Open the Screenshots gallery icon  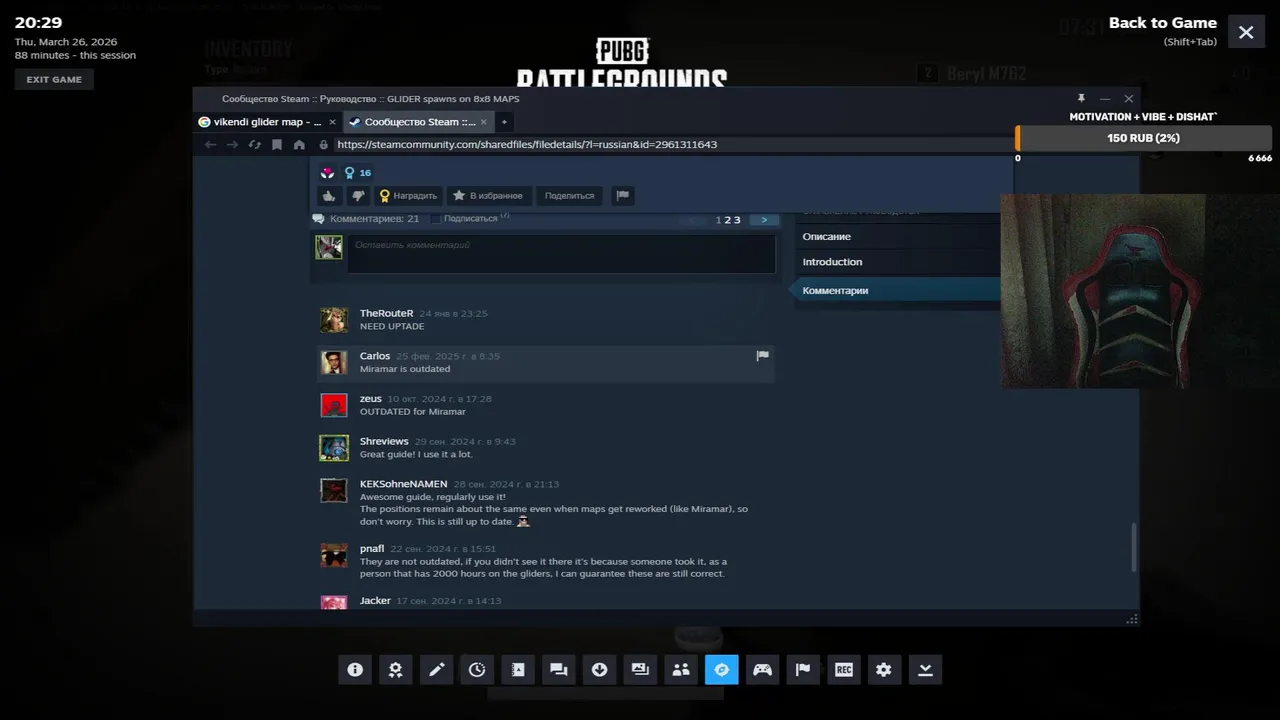[x=640, y=670]
